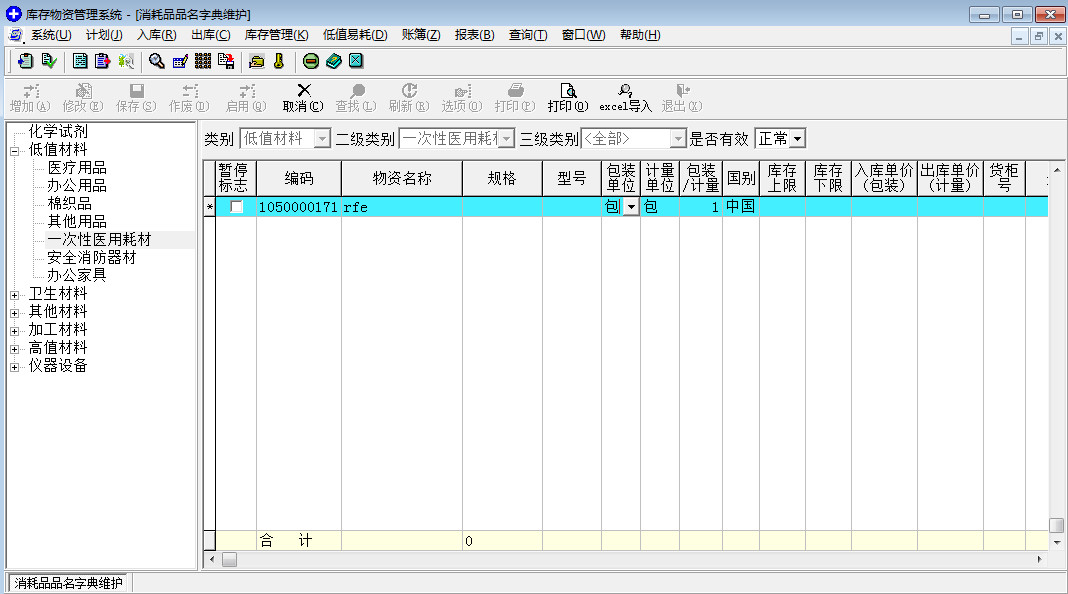The width and height of the screenshot is (1068, 594).
Task: Open the 报表(B) menu
Action: point(474,35)
